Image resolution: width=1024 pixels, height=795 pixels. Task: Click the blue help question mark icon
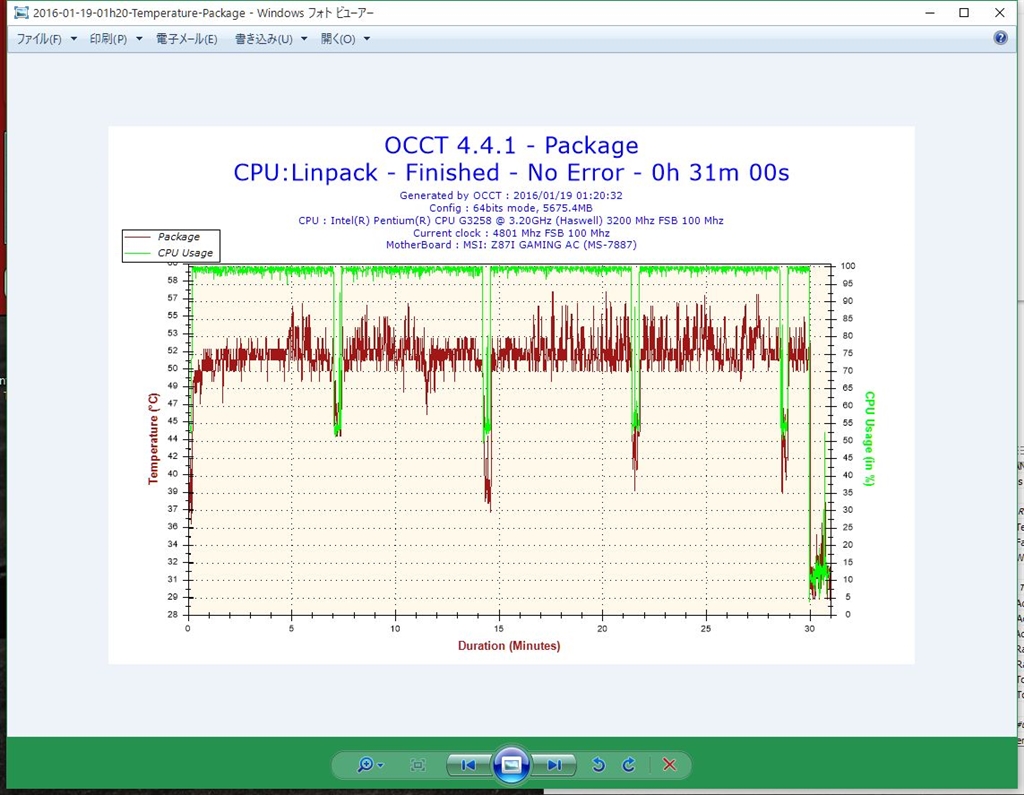(1000, 38)
